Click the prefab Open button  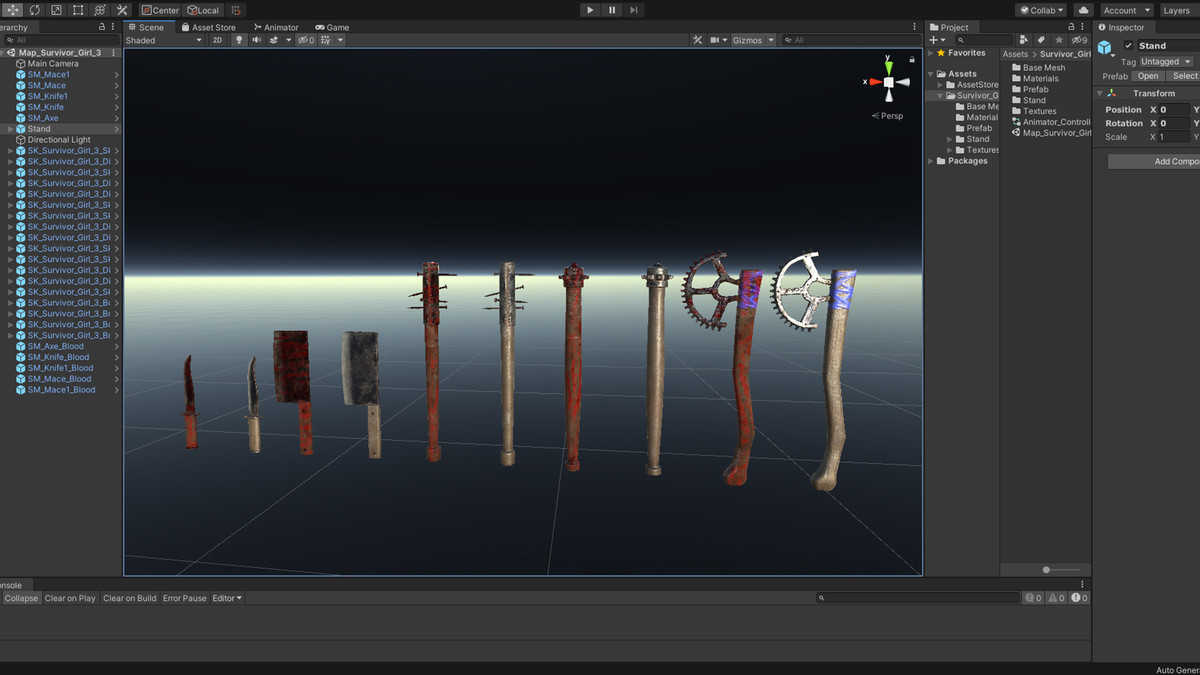tap(1148, 76)
